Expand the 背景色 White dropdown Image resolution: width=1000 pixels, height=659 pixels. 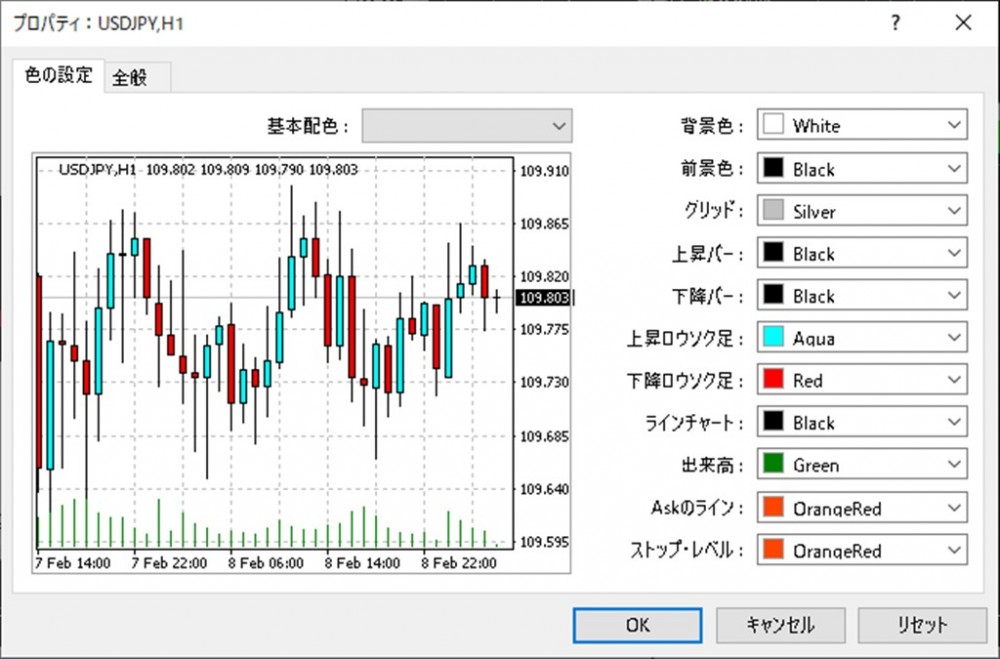(862, 126)
